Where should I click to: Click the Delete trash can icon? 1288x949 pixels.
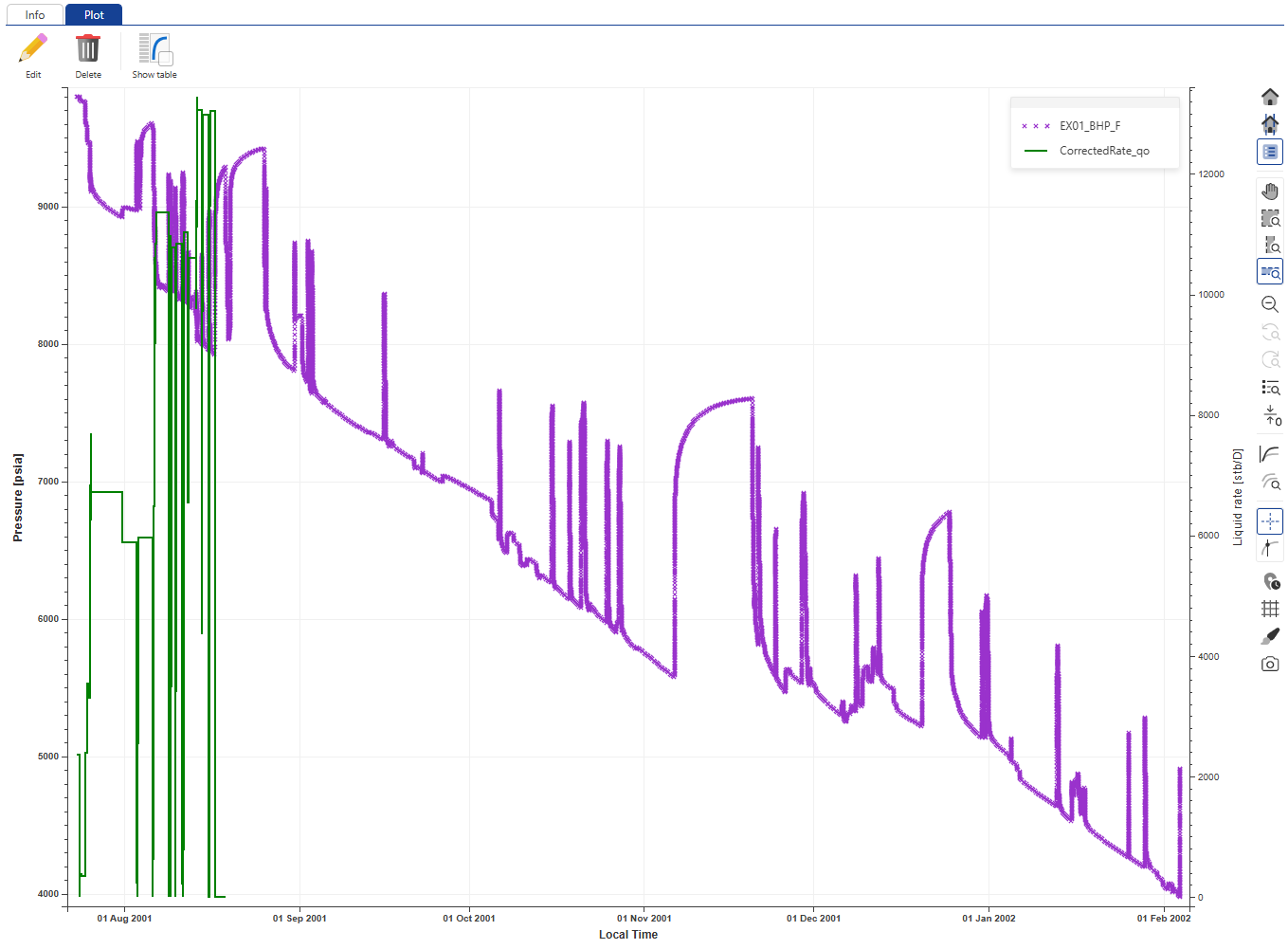coord(88,48)
